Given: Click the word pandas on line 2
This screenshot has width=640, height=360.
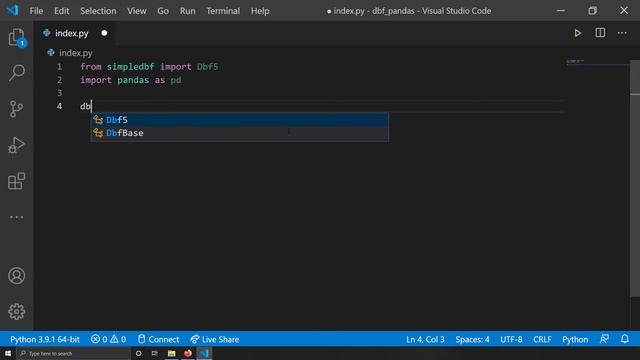Looking at the screenshot, I should coord(133,80).
